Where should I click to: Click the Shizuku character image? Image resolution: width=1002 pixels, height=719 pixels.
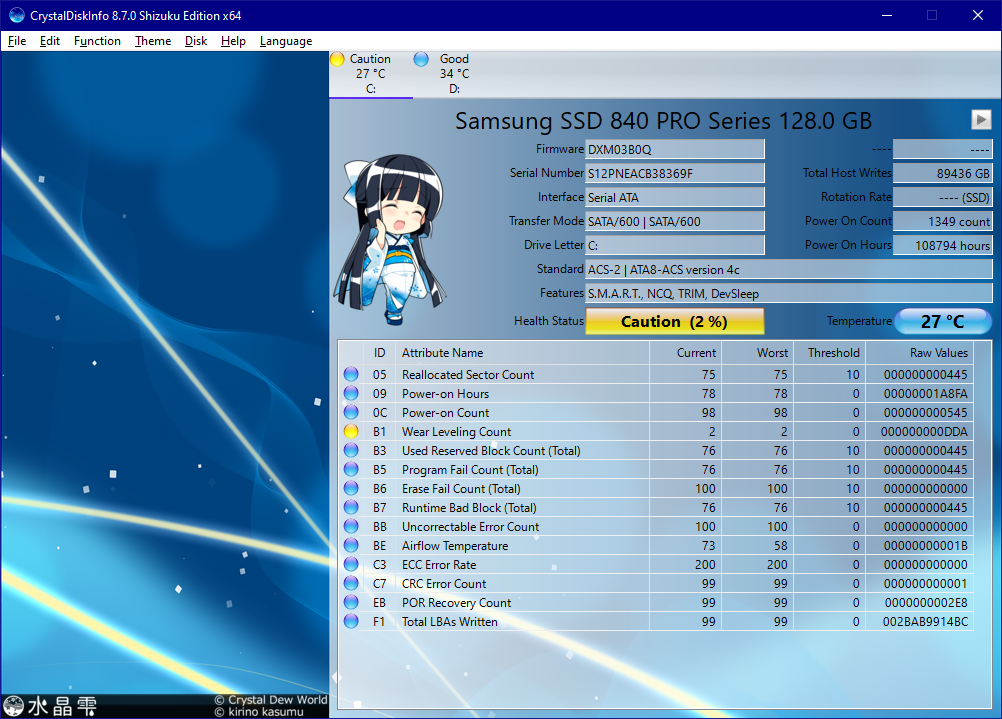point(390,239)
